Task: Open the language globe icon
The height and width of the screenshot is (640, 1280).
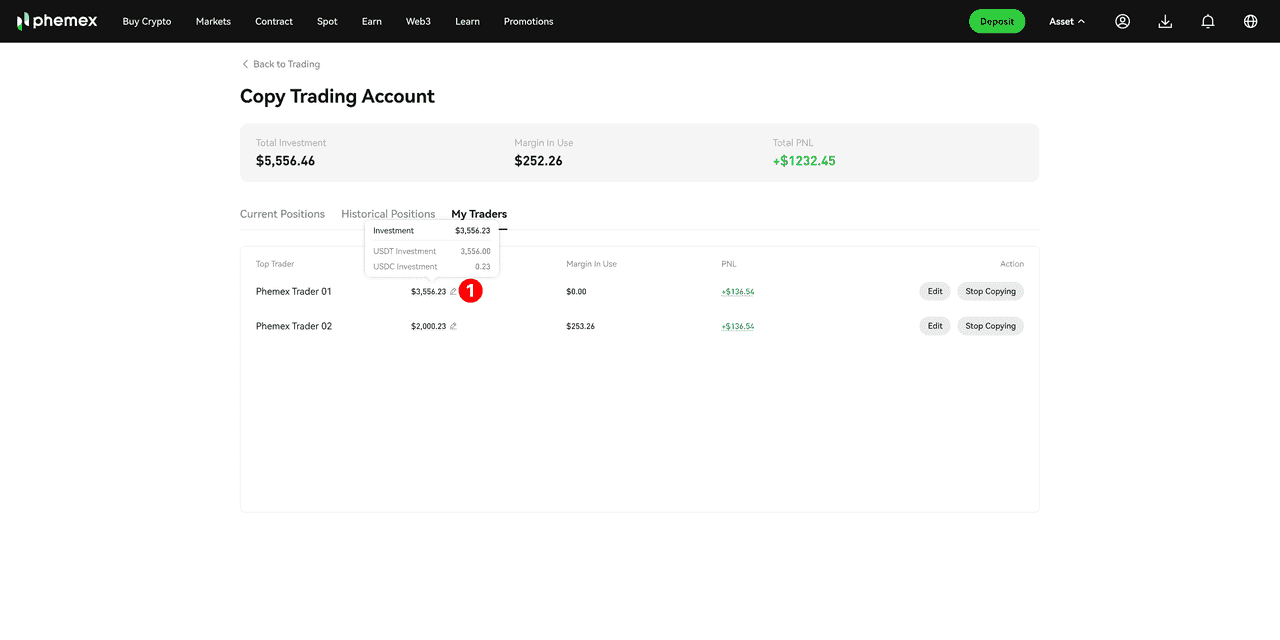Action: [1250, 21]
